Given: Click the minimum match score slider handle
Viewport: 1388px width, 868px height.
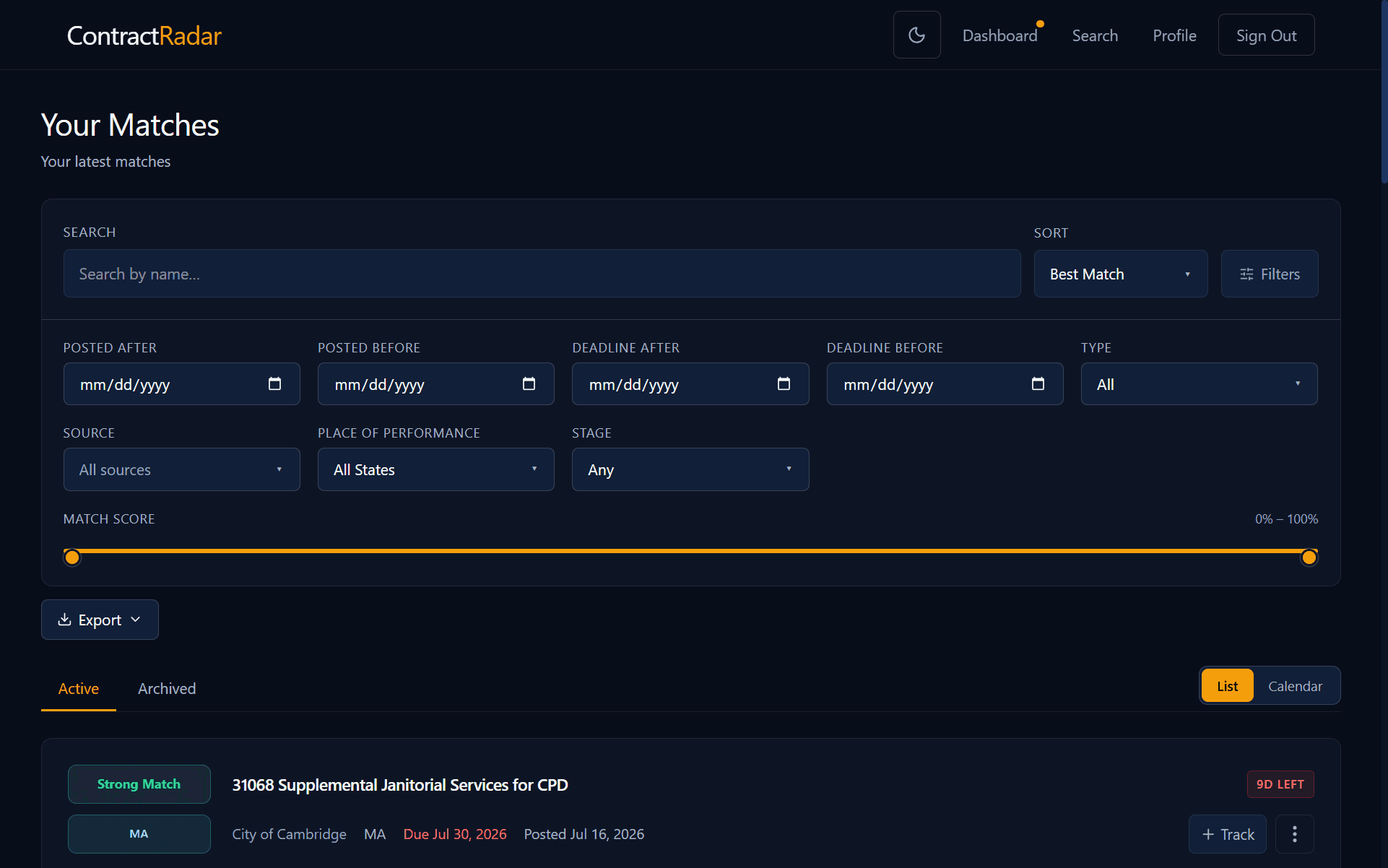Looking at the screenshot, I should click(x=72, y=557).
